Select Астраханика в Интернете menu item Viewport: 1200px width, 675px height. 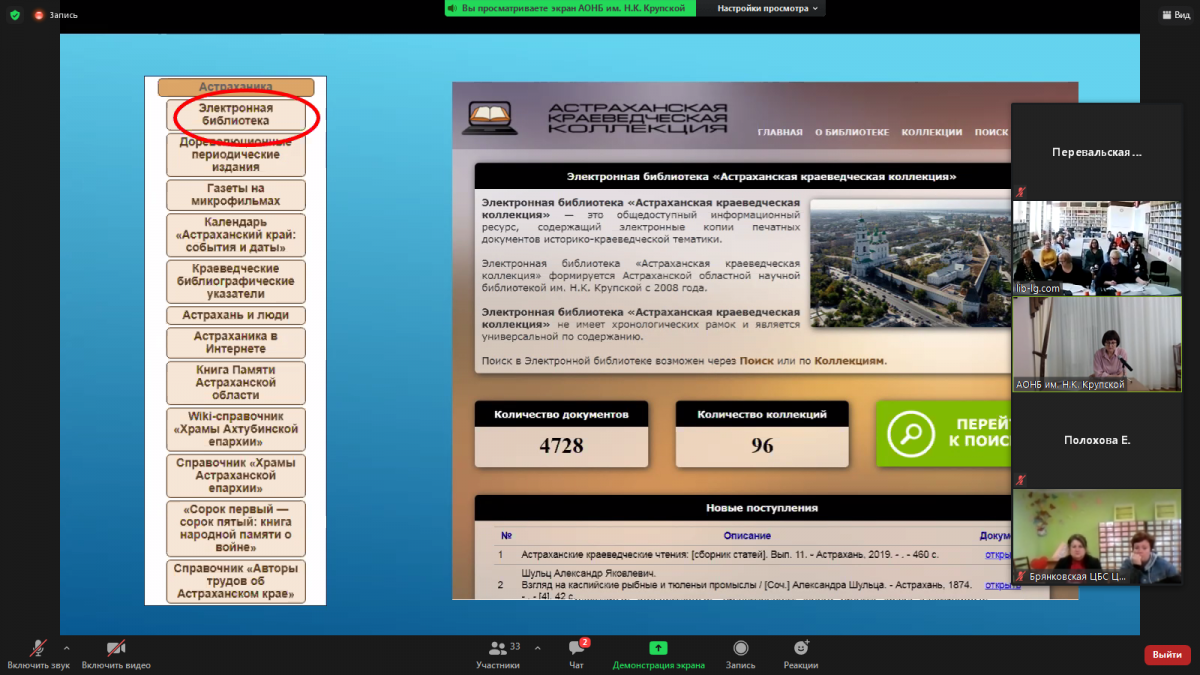pyautogui.click(x=236, y=343)
